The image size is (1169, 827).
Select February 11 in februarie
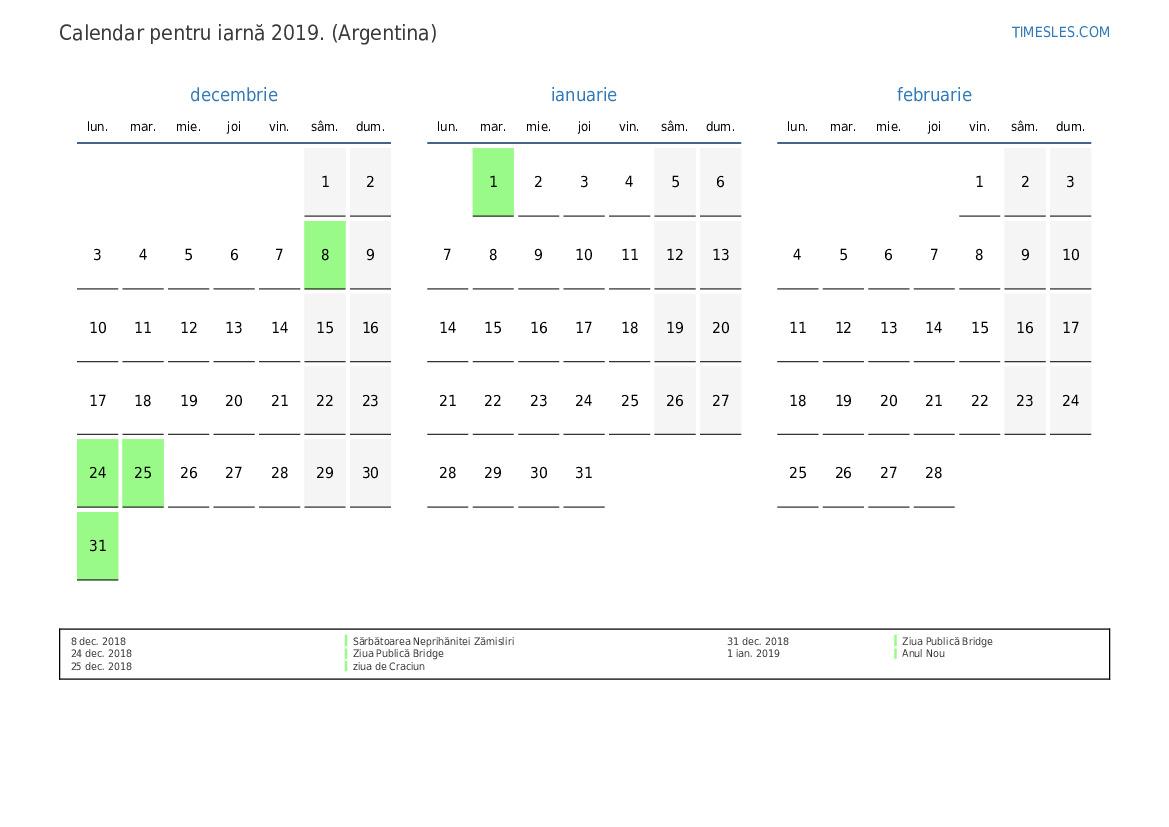tap(798, 328)
